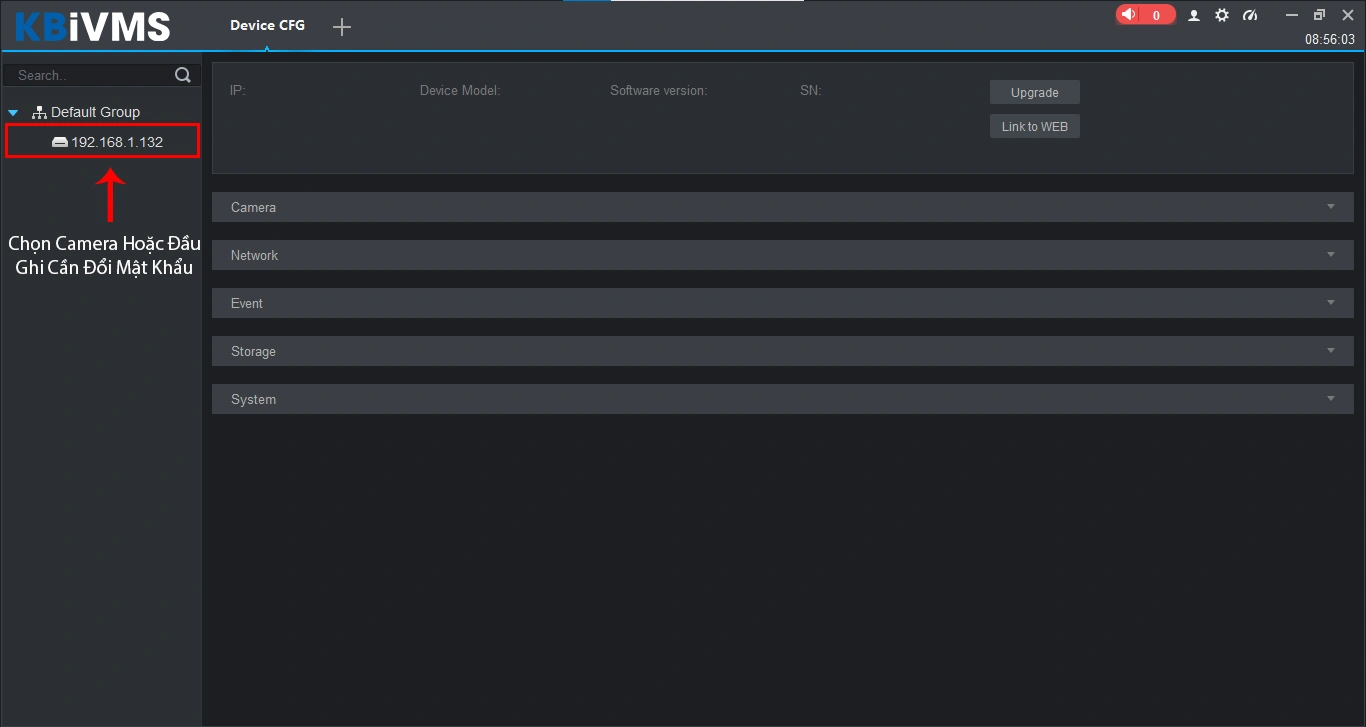The height and width of the screenshot is (727, 1366).
Task: Click the red alarm speaker icon
Action: pos(1130,15)
